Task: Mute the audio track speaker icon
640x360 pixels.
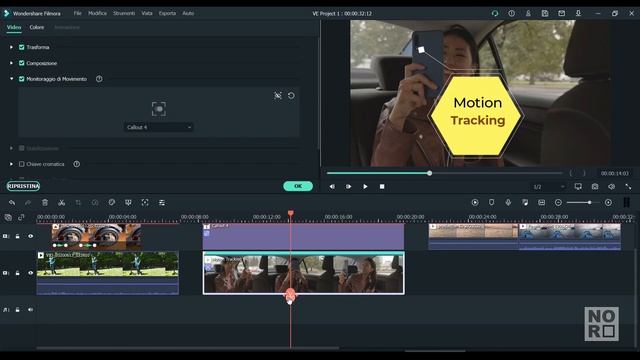Action: [31, 310]
